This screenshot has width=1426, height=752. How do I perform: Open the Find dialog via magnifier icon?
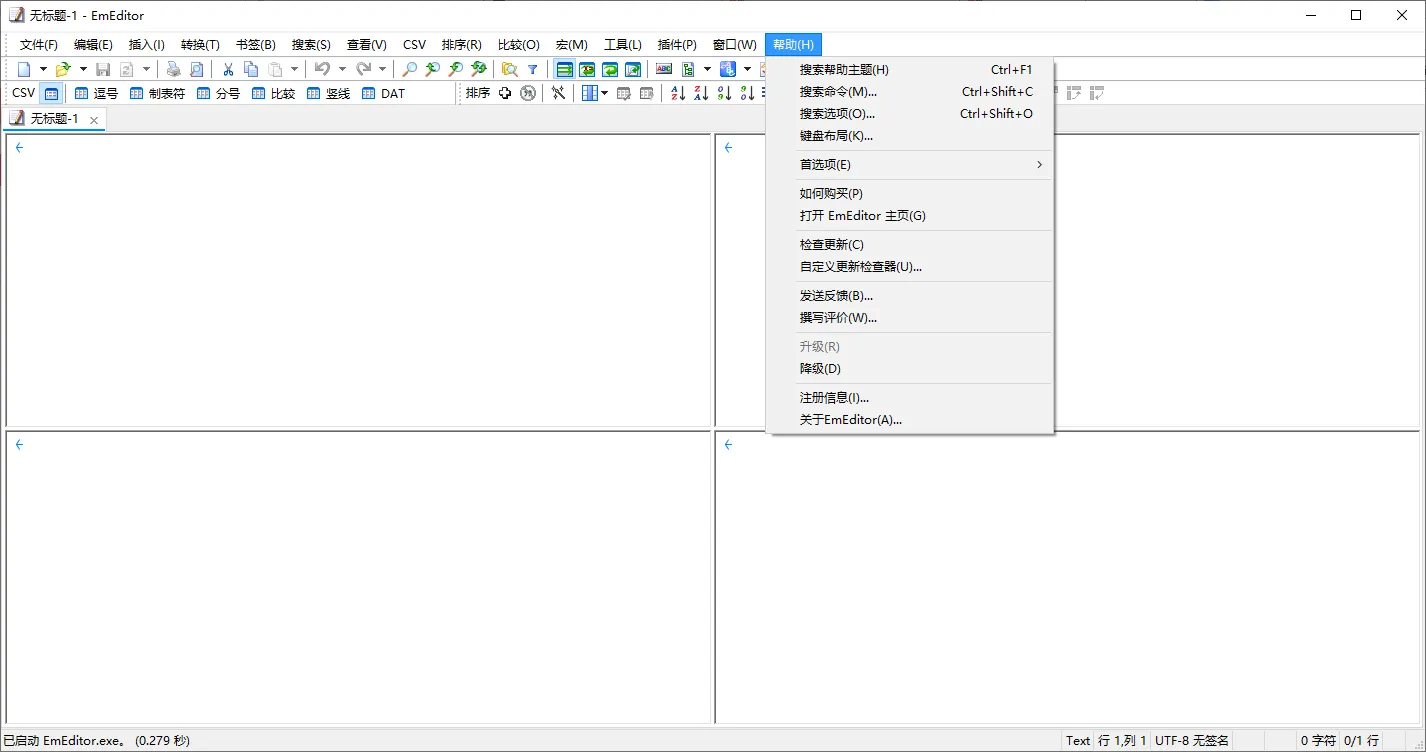point(409,68)
